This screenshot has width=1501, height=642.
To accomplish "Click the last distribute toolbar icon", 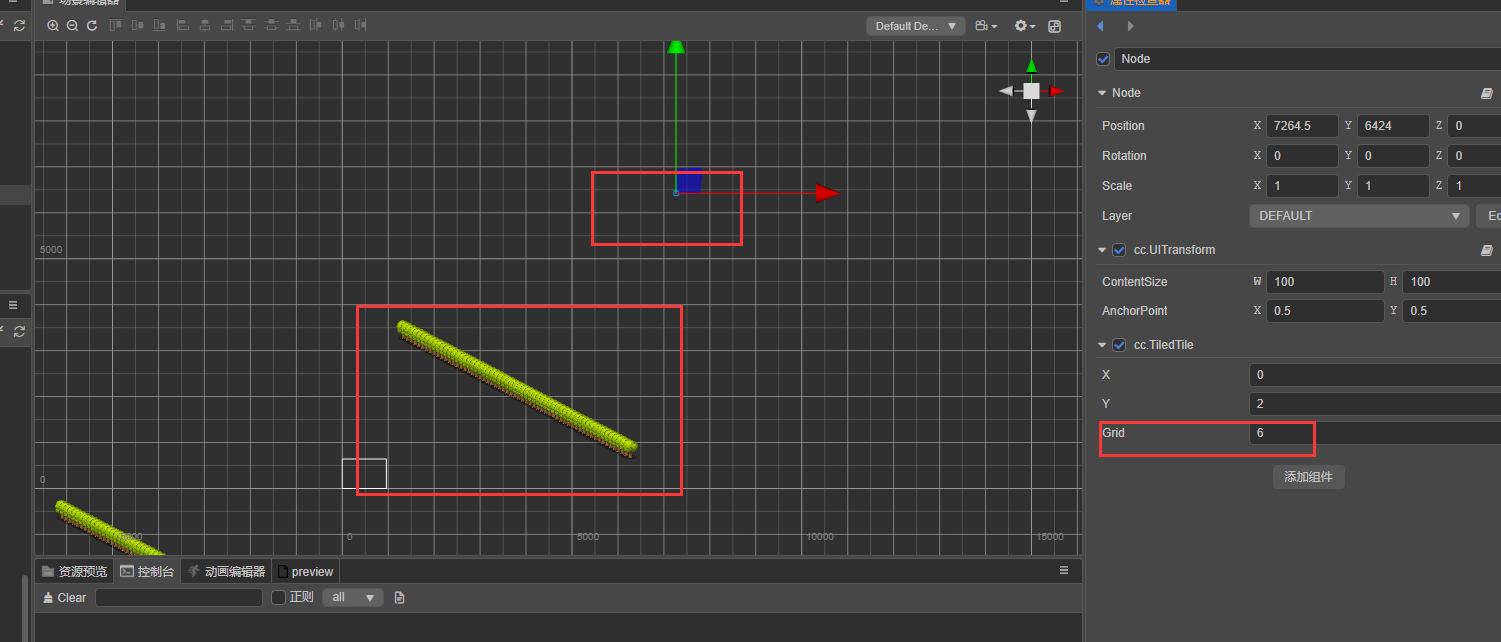I will [x=360, y=25].
